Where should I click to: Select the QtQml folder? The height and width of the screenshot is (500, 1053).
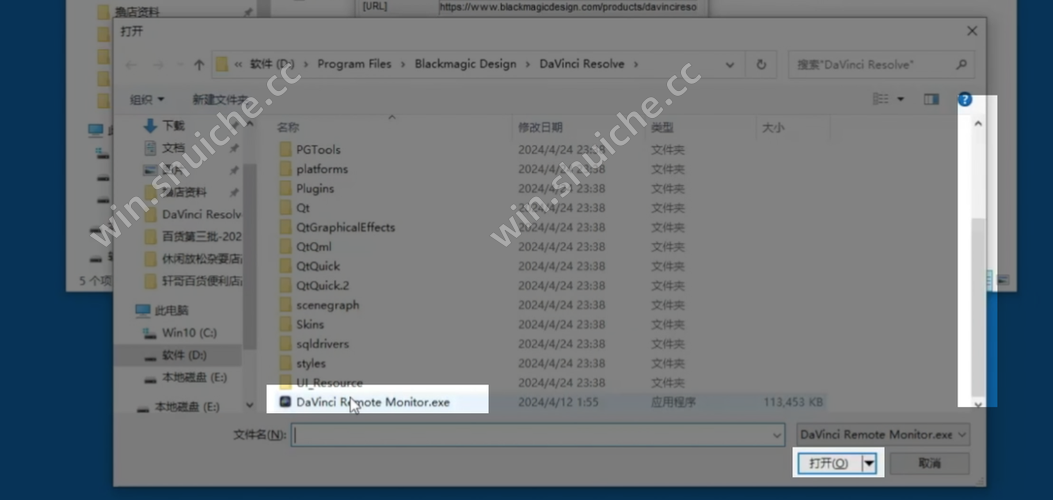(x=314, y=247)
